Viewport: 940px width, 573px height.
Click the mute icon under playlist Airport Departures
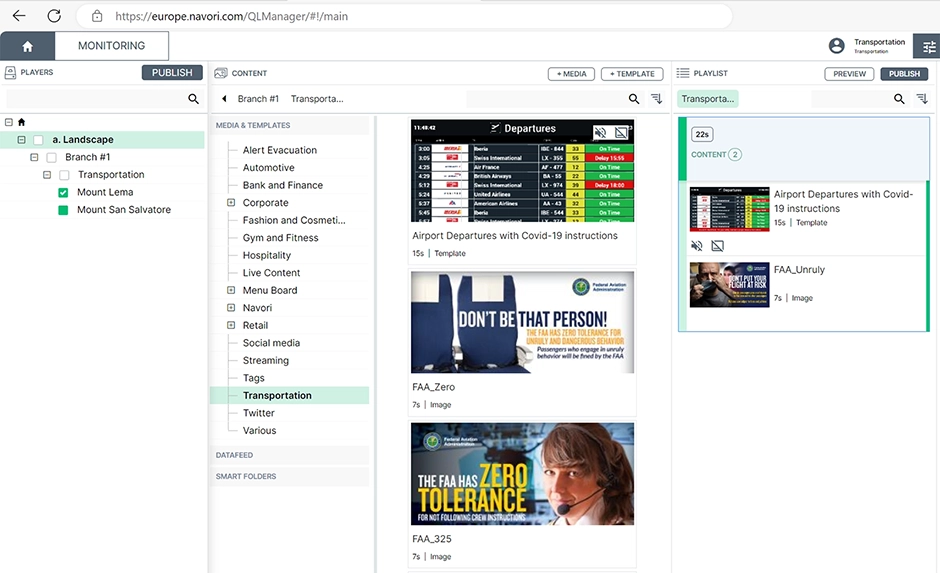click(697, 246)
